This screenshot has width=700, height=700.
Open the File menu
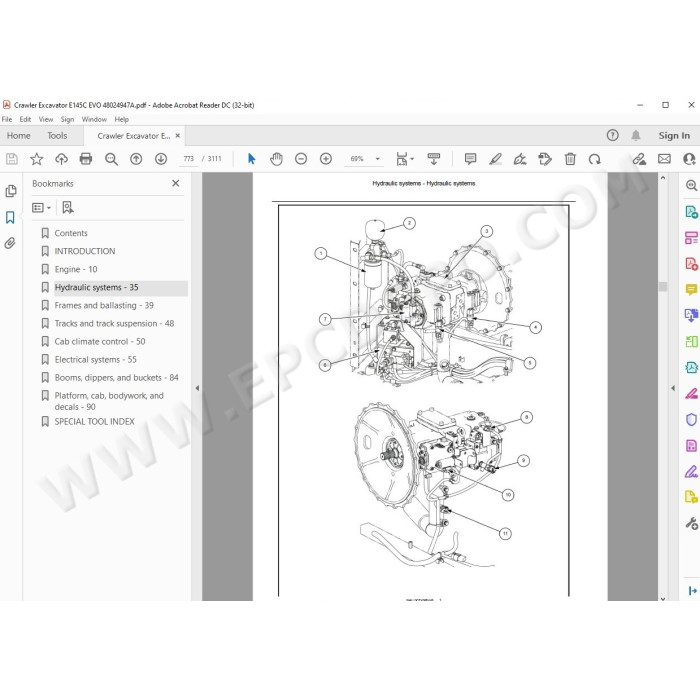coord(7,119)
